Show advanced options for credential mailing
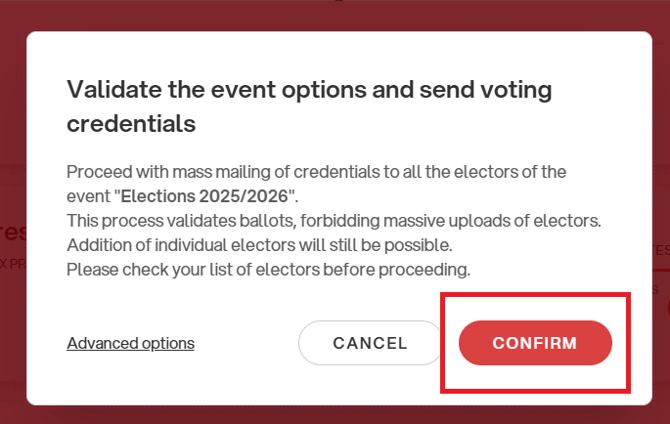This screenshot has height=424, width=670. click(x=131, y=343)
